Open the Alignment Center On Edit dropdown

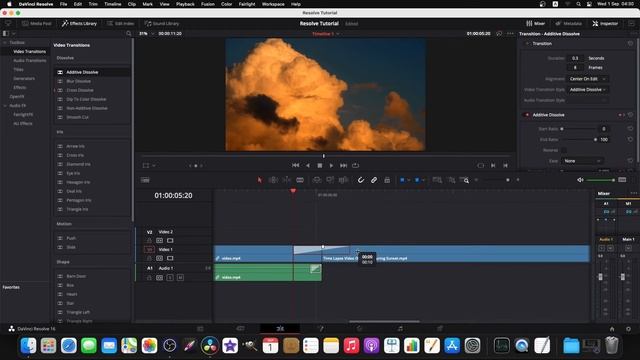pyautogui.click(x=588, y=79)
